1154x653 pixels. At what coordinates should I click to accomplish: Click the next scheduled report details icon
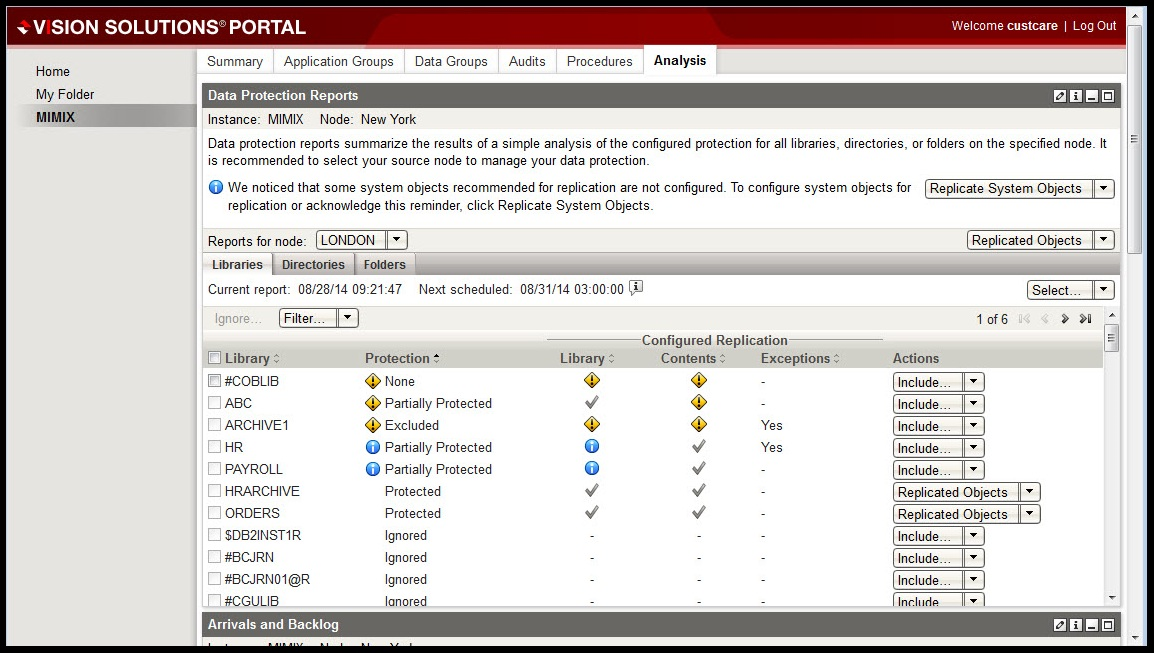636,289
